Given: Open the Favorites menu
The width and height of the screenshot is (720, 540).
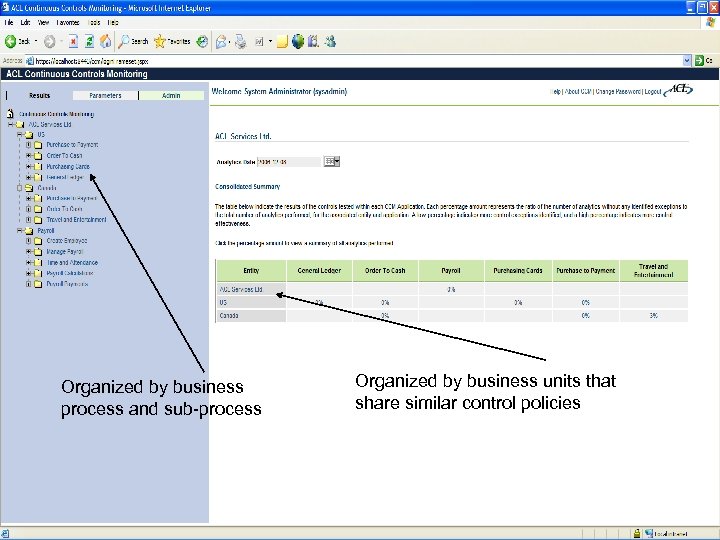Looking at the screenshot, I should tap(68, 22).
